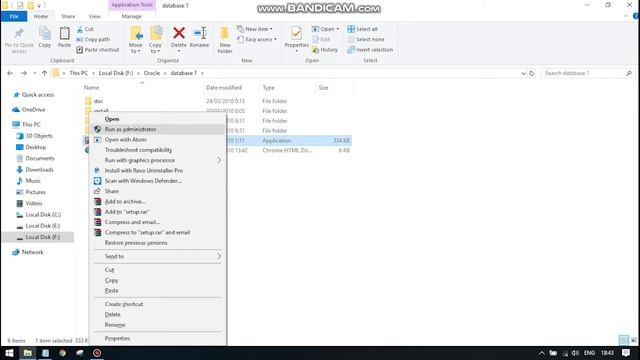The image size is (640, 360).
Task: Select Network in navigation pane
Action: [x=32, y=252]
